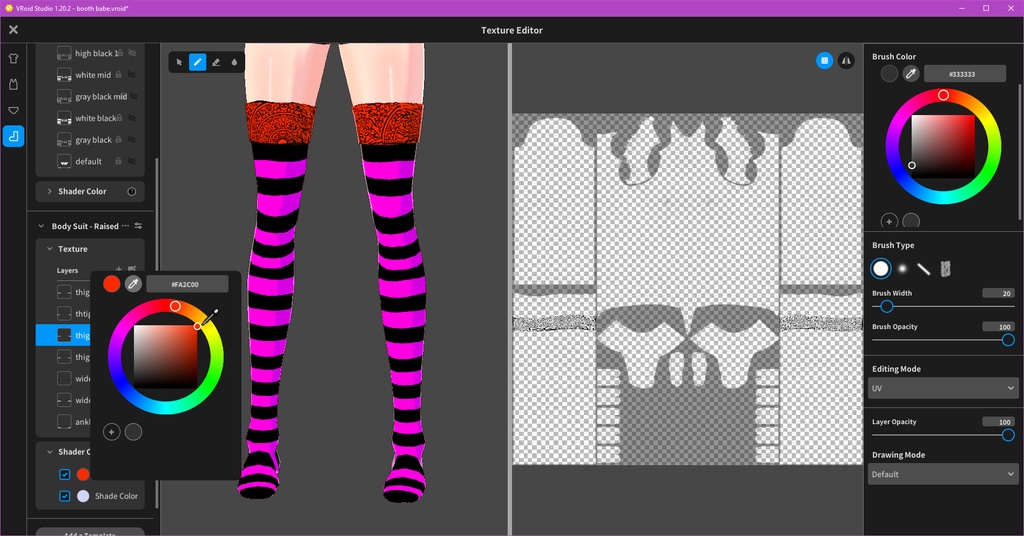Click the Brush Opacity slider handle
Viewport: 1024px width, 536px height.
pyautogui.click(x=1008, y=339)
